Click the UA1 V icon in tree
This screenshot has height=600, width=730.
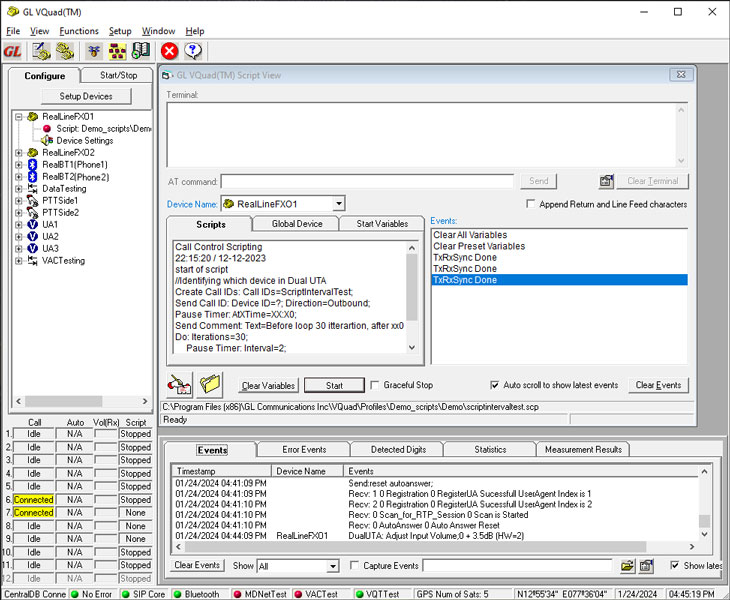click(x=33, y=224)
